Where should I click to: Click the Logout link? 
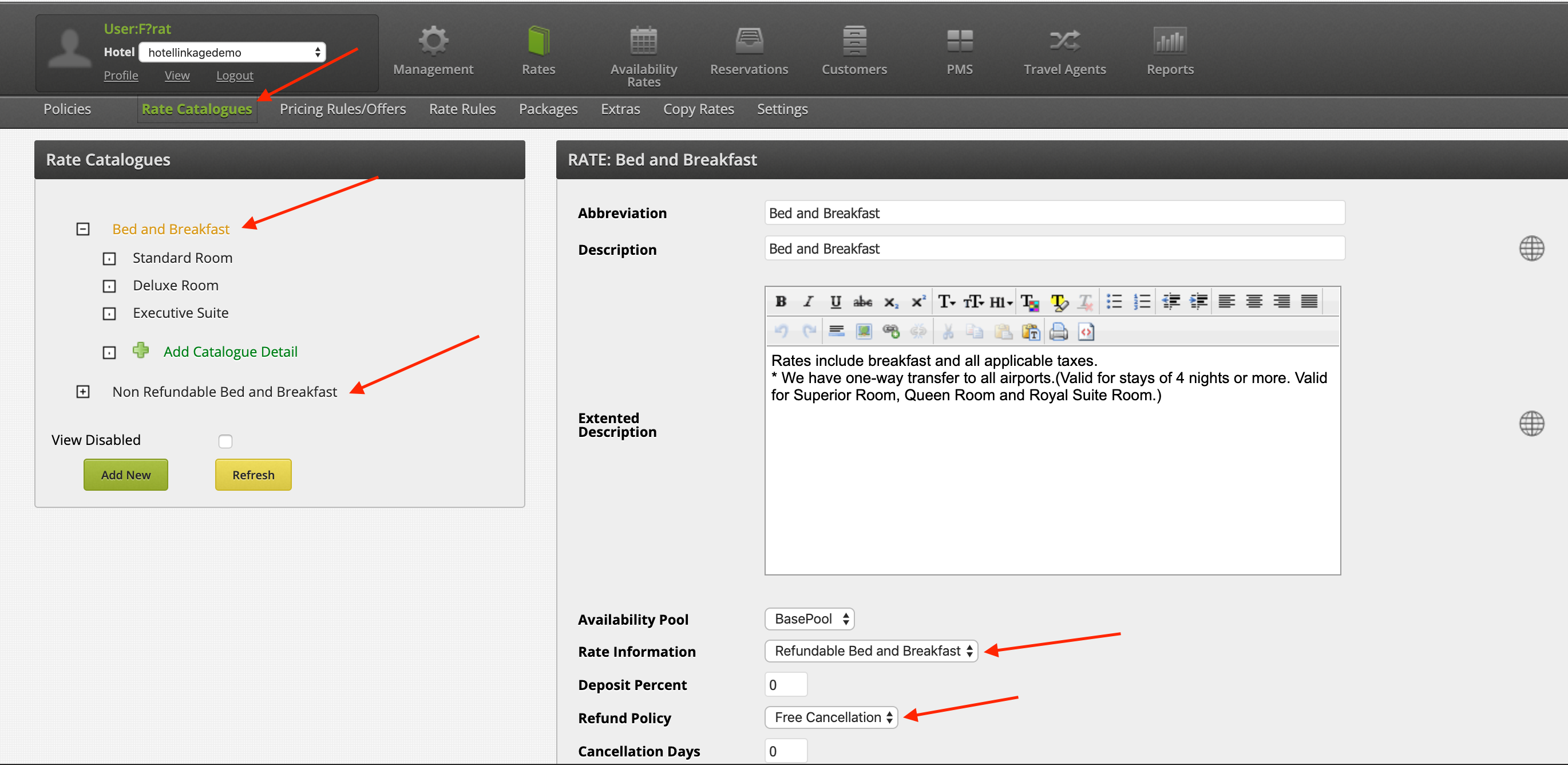tap(235, 76)
